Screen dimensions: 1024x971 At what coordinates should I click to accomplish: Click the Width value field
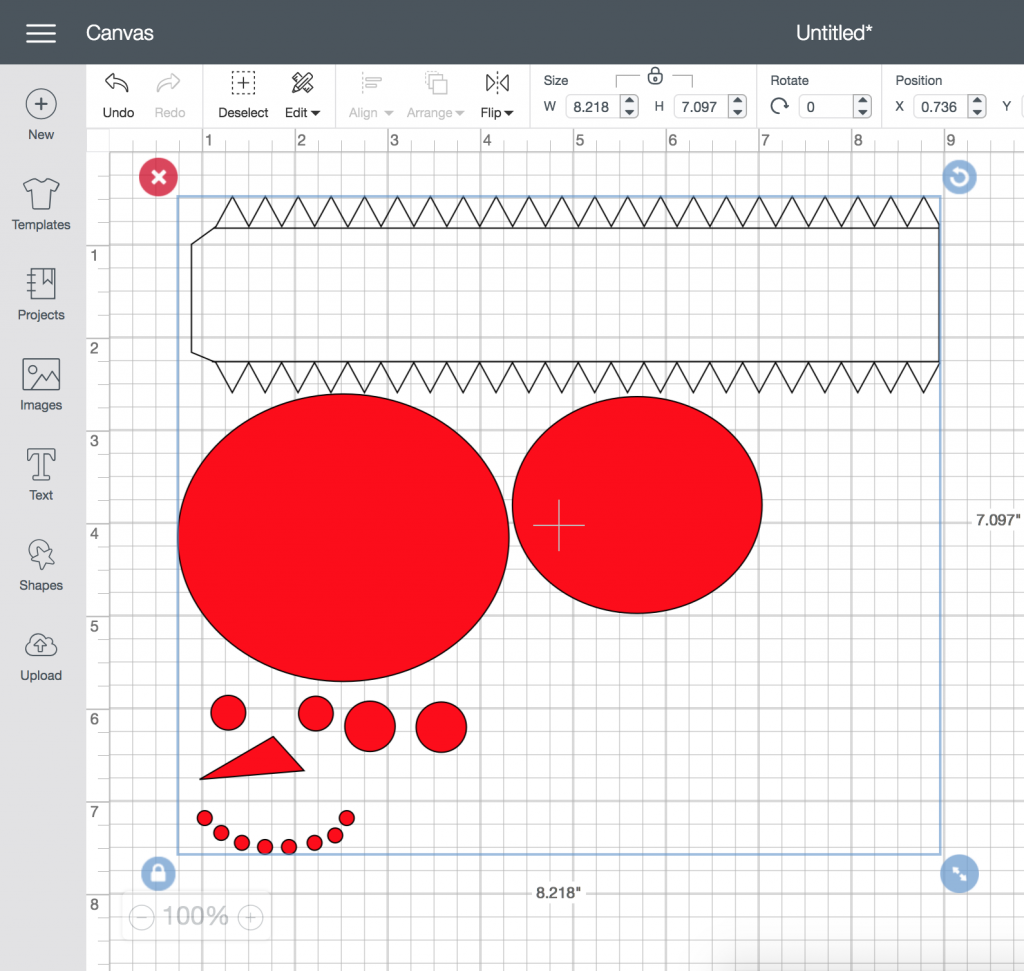[x=592, y=106]
